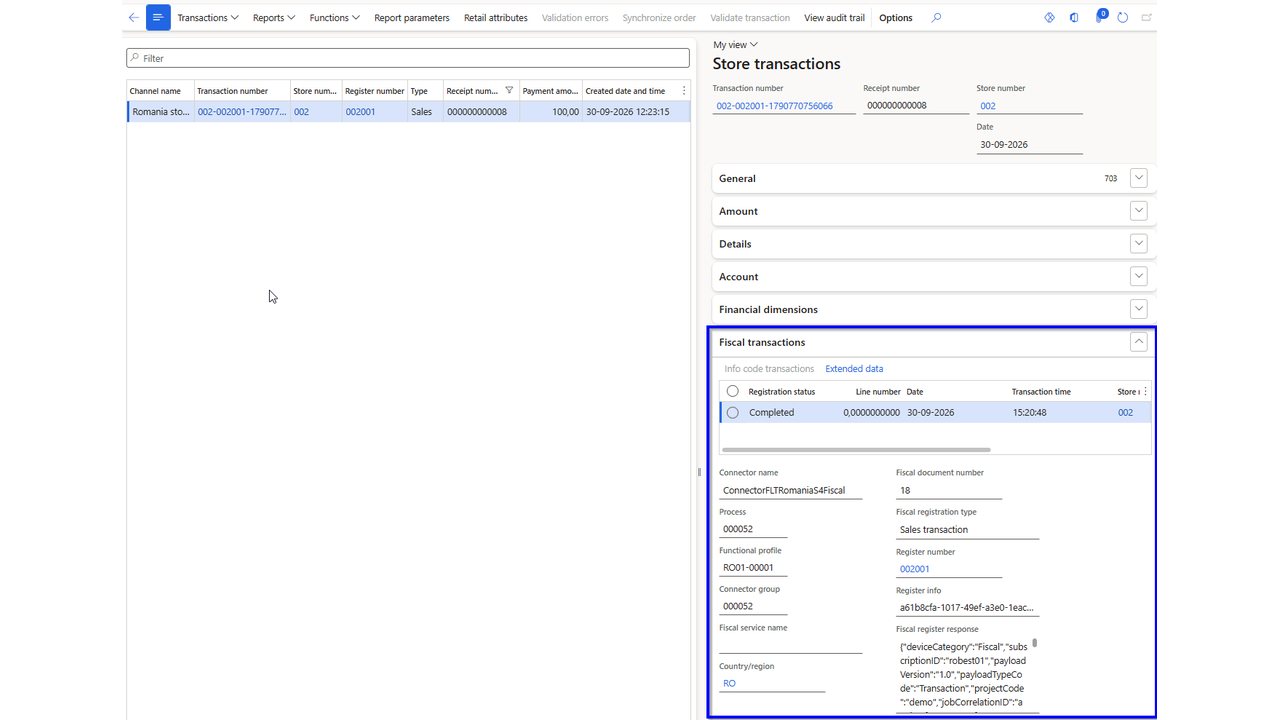Click the grid Filter input field
The width and height of the screenshot is (1280, 720).
coord(408,58)
